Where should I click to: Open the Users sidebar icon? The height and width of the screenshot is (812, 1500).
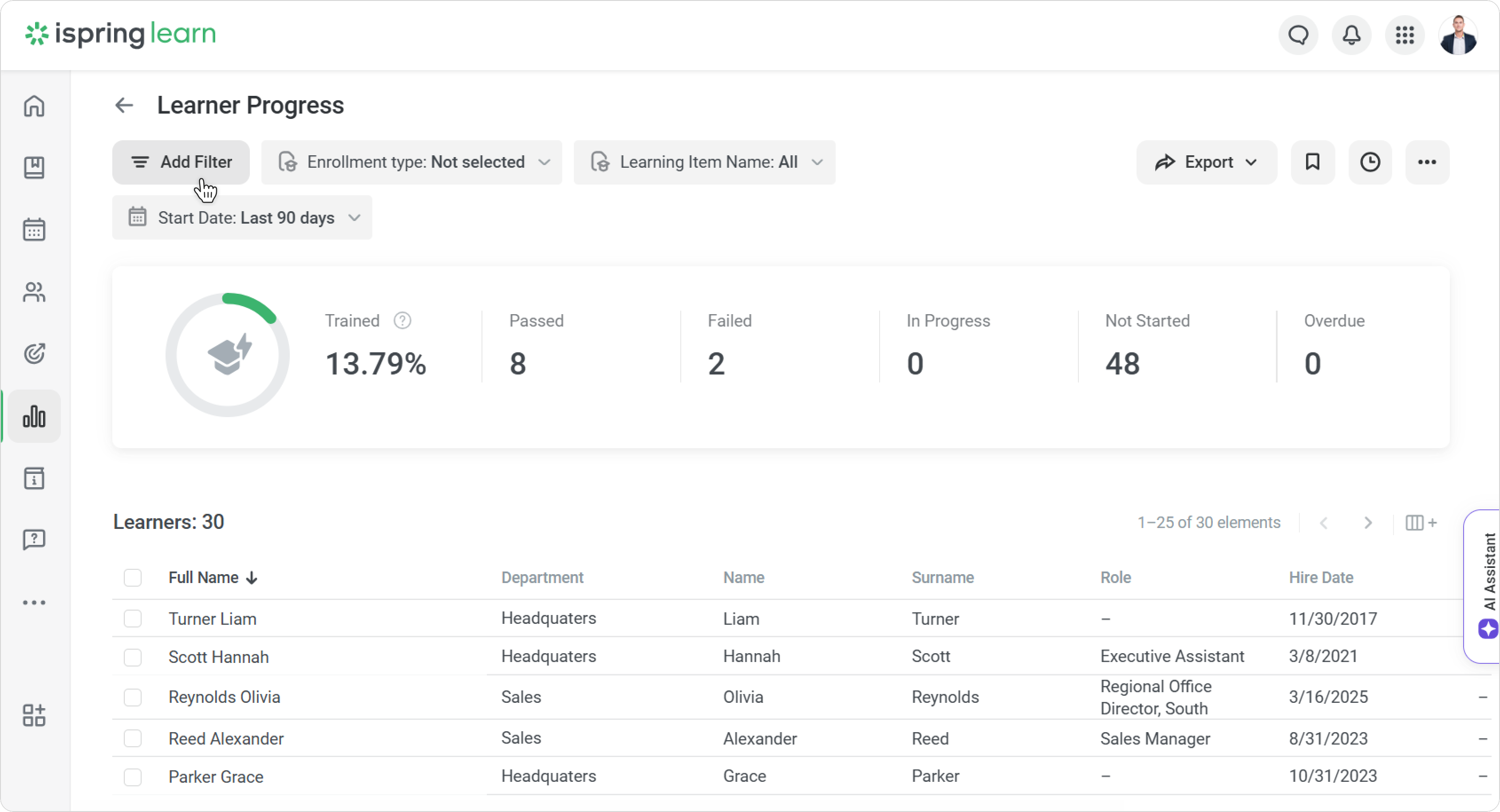[x=34, y=292]
